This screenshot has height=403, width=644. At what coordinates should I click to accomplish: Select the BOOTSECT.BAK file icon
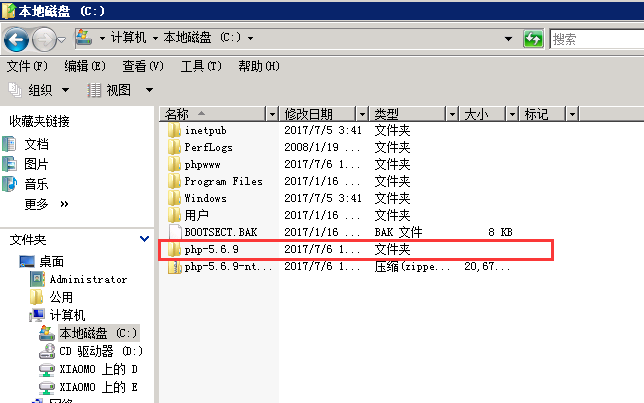click(175, 232)
